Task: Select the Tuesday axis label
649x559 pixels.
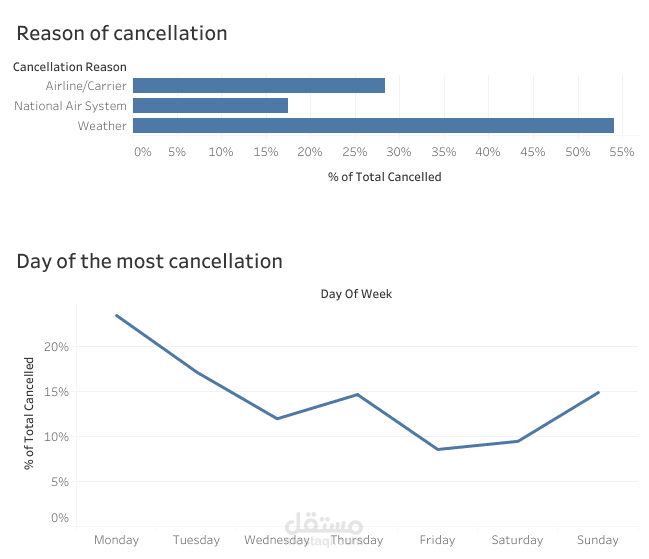Action: [x=196, y=540]
